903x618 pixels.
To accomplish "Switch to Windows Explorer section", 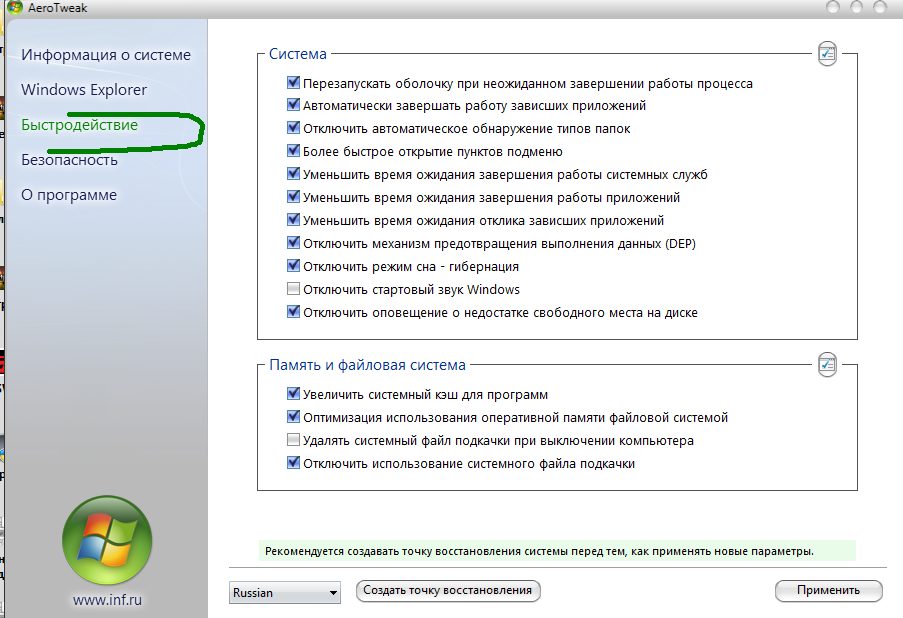I will [84, 90].
